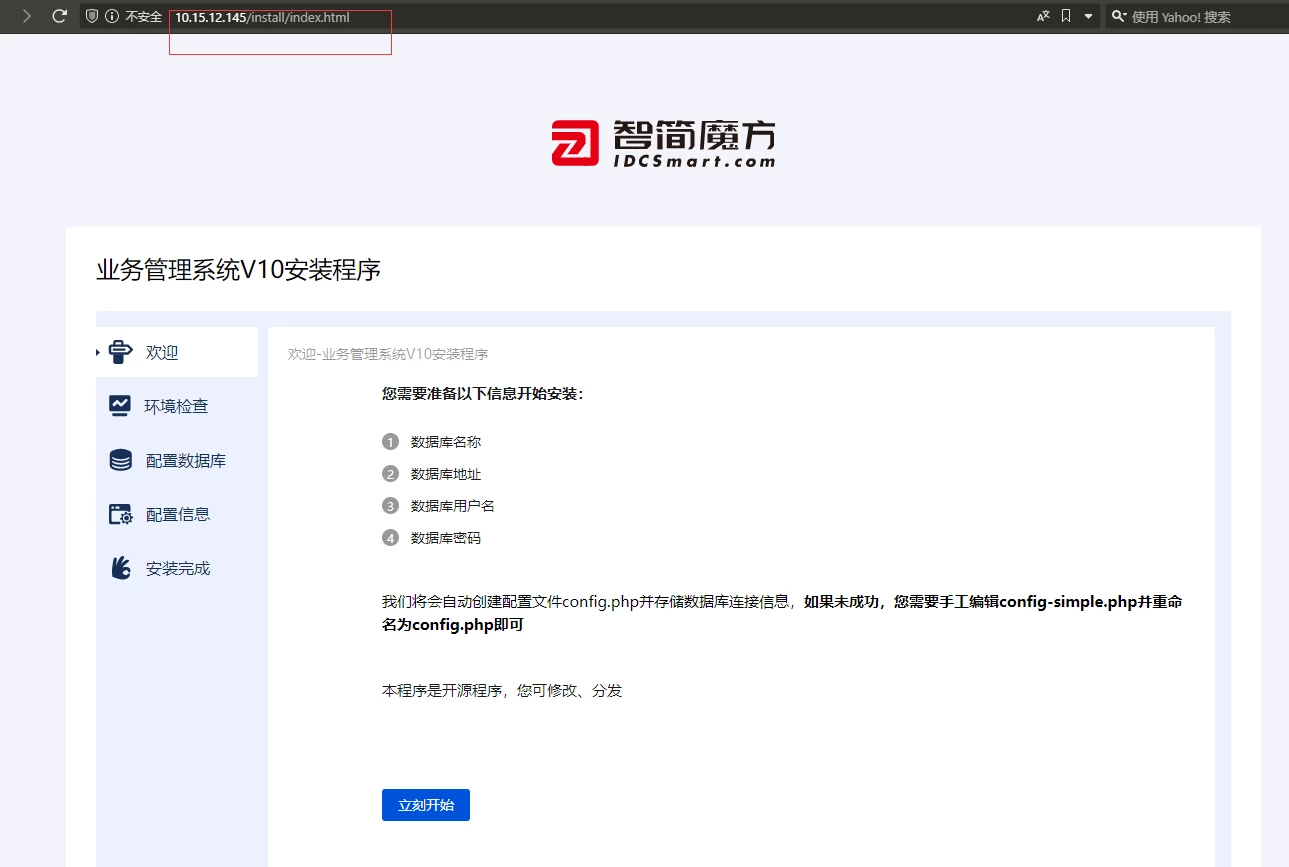Click the translate page icon
The width and height of the screenshot is (1289, 867).
pyautogui.click(x=1043, y=17)
